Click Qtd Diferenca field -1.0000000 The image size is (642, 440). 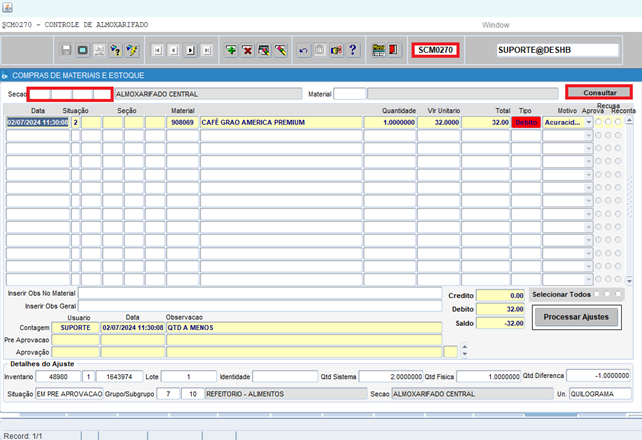(599, 375)
